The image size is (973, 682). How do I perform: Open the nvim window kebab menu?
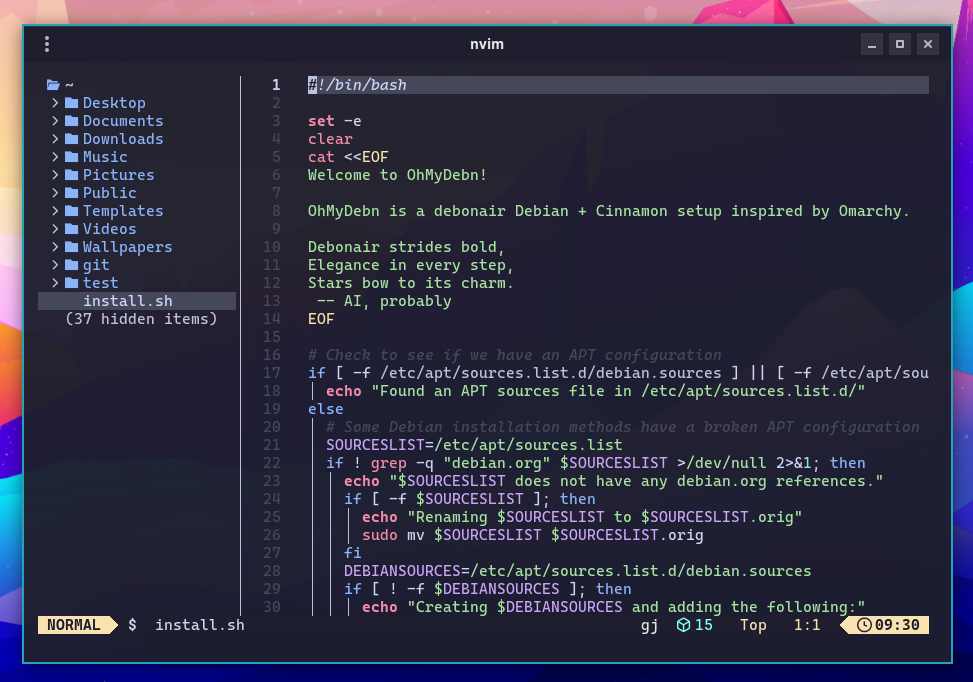[x=47, y=44]
